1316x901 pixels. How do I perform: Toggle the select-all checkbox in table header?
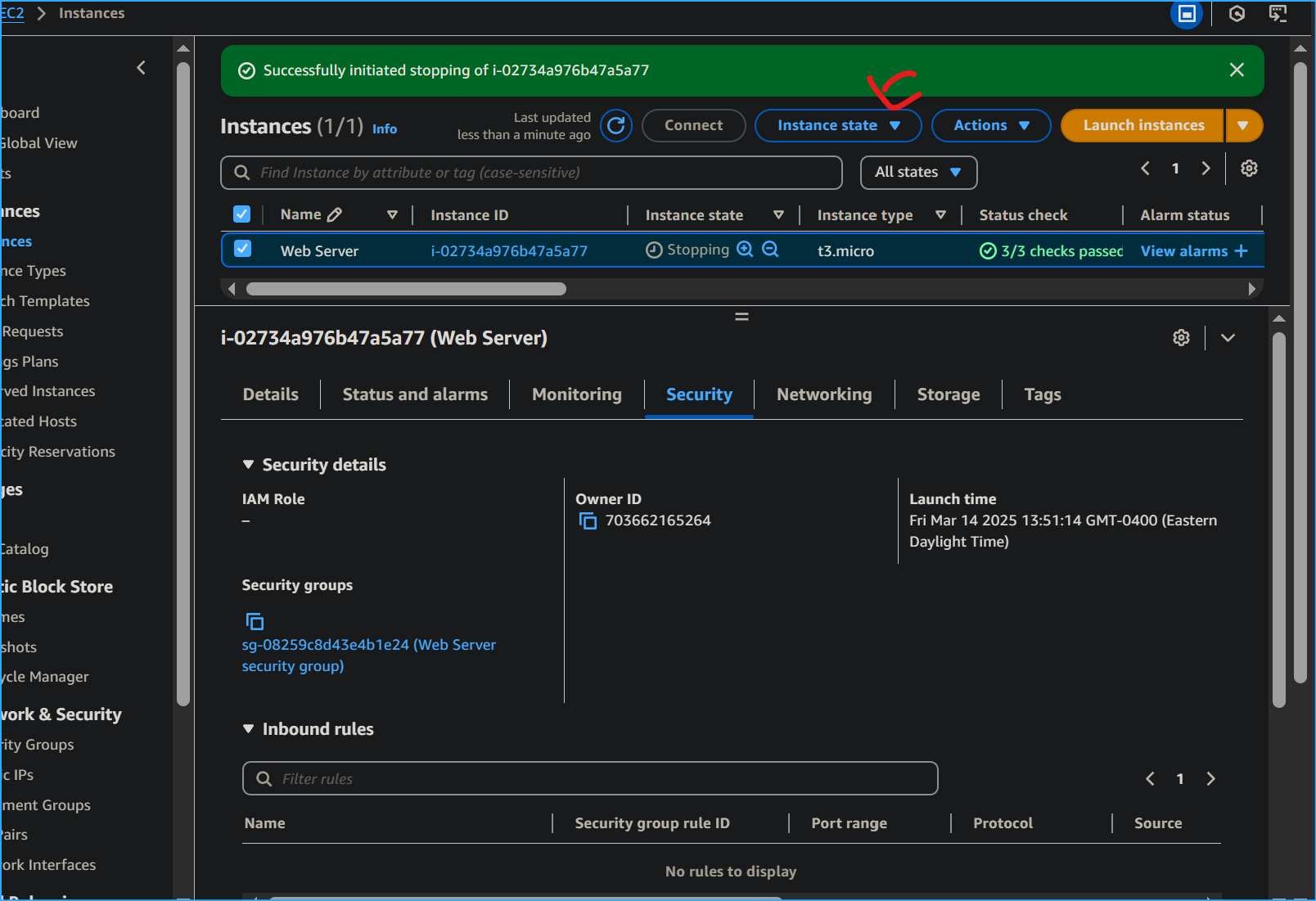(x=241, y=214)
